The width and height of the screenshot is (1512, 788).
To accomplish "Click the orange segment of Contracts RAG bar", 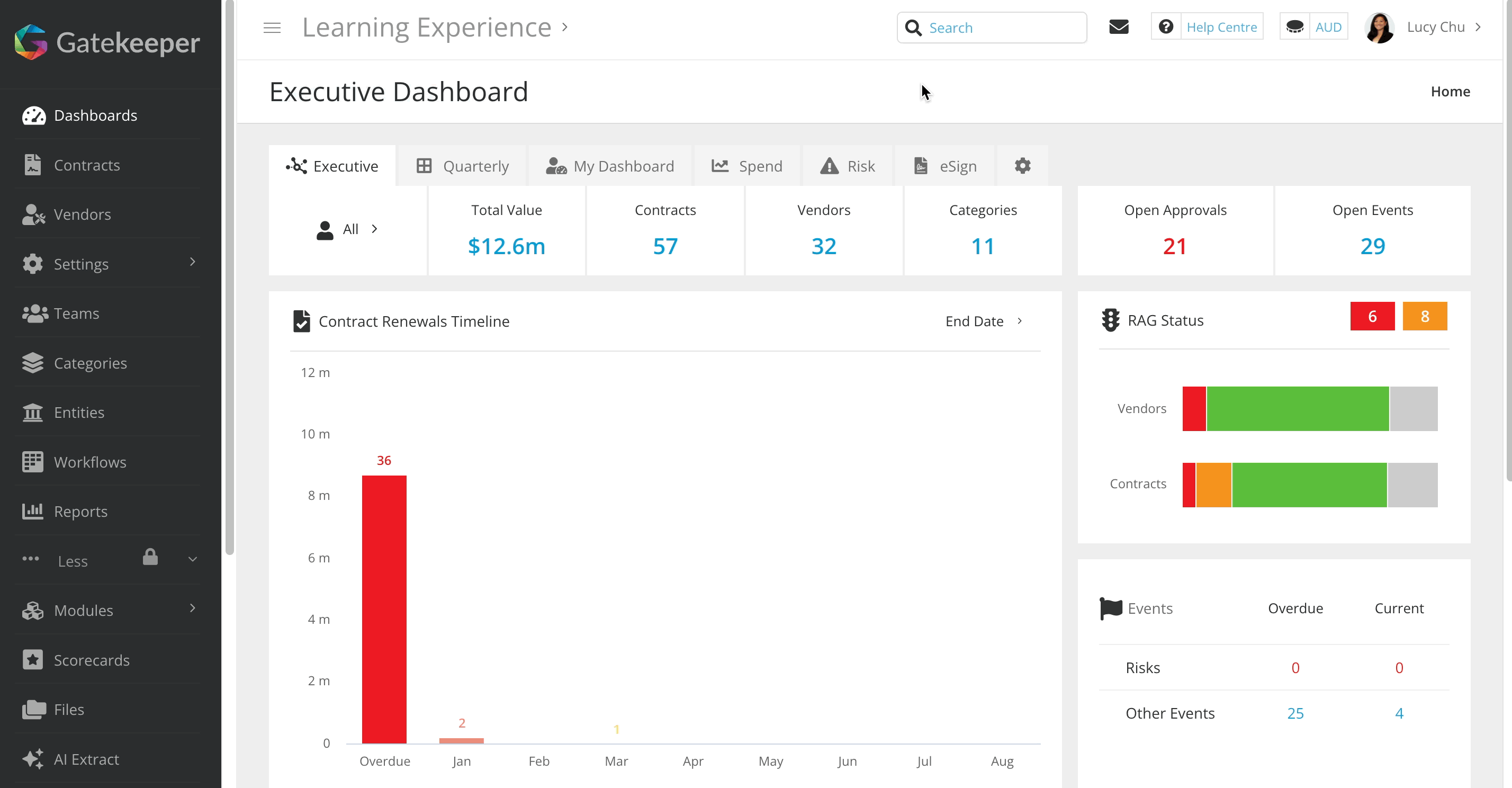I will tap(1214, 485).
